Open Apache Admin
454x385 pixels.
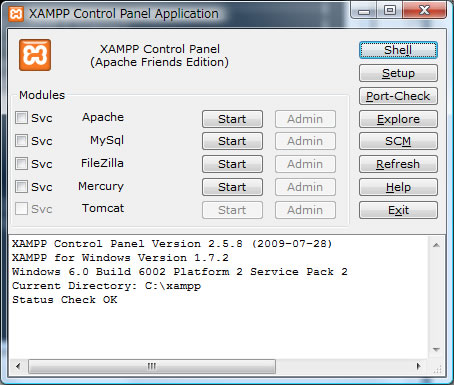[x=305, y=119]
